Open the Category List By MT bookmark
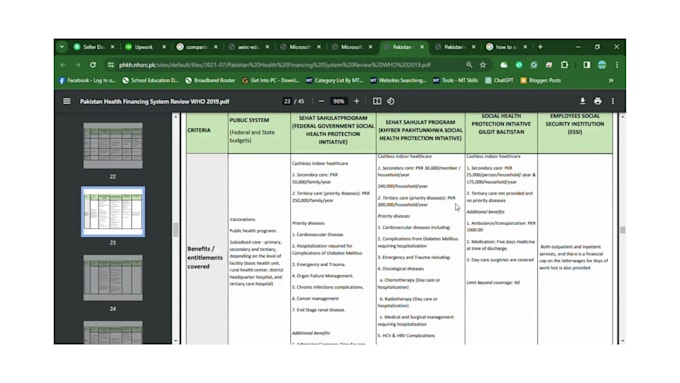Screen dimensions: 680x383 [x=334, y=80]
